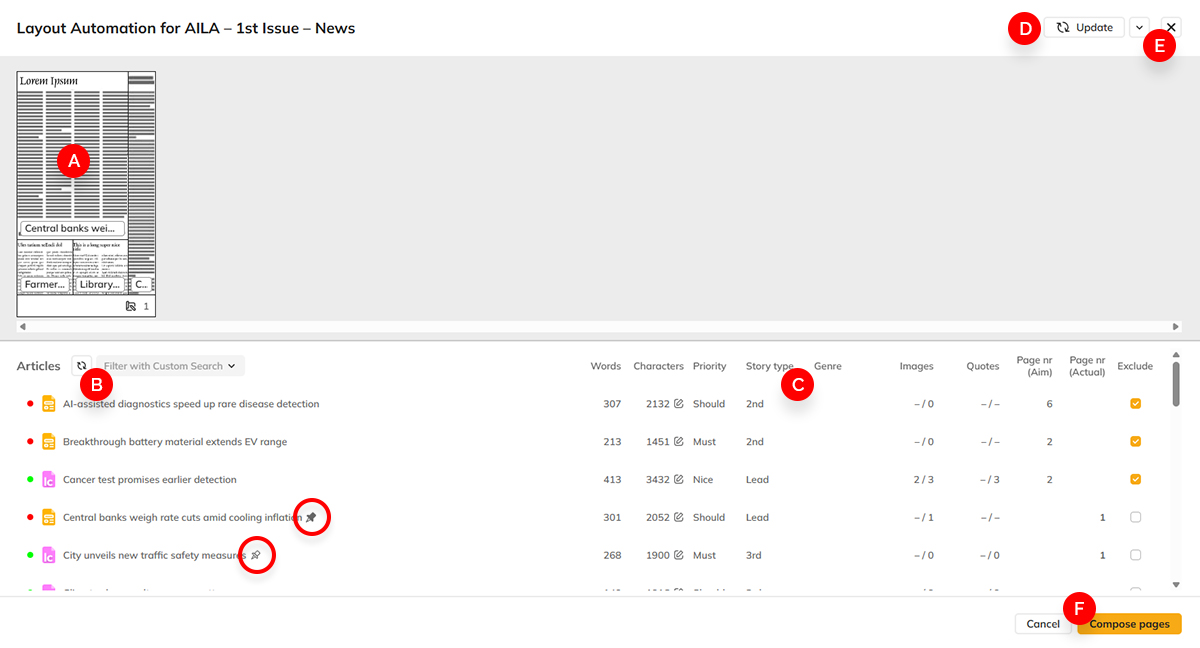Click the orange article icon for Central banks
The image size is (1200, 648).
tap(48, 518)
